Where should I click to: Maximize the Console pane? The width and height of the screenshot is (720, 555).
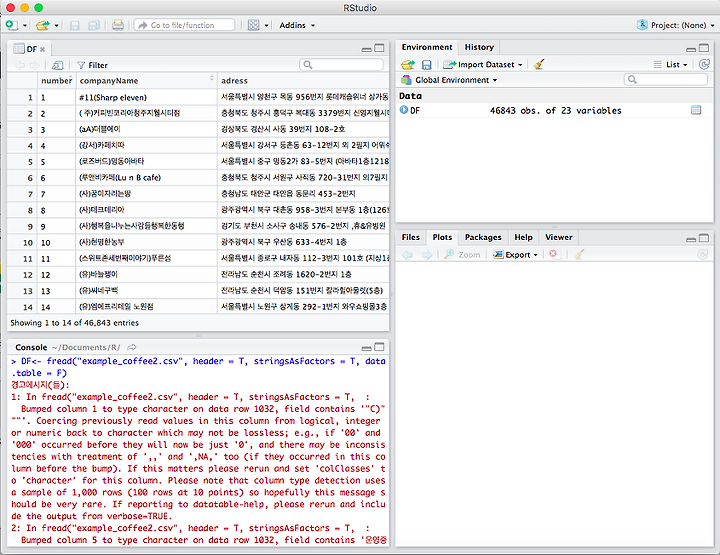[379, 347]
